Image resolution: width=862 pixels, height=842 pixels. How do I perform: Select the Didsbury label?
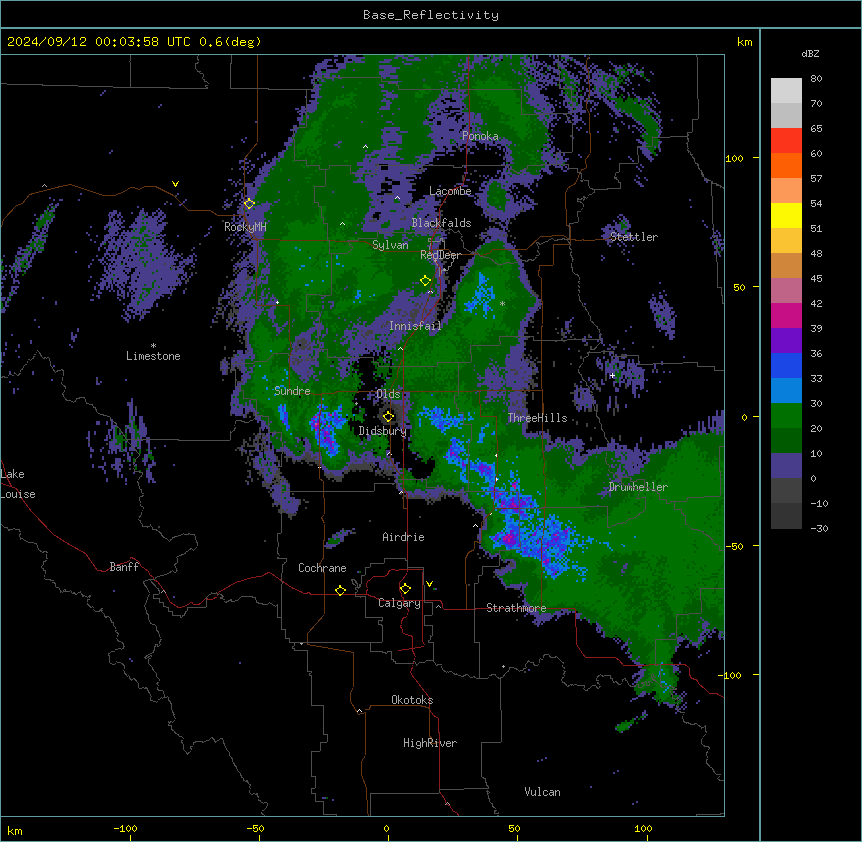(x=383, y=431)
